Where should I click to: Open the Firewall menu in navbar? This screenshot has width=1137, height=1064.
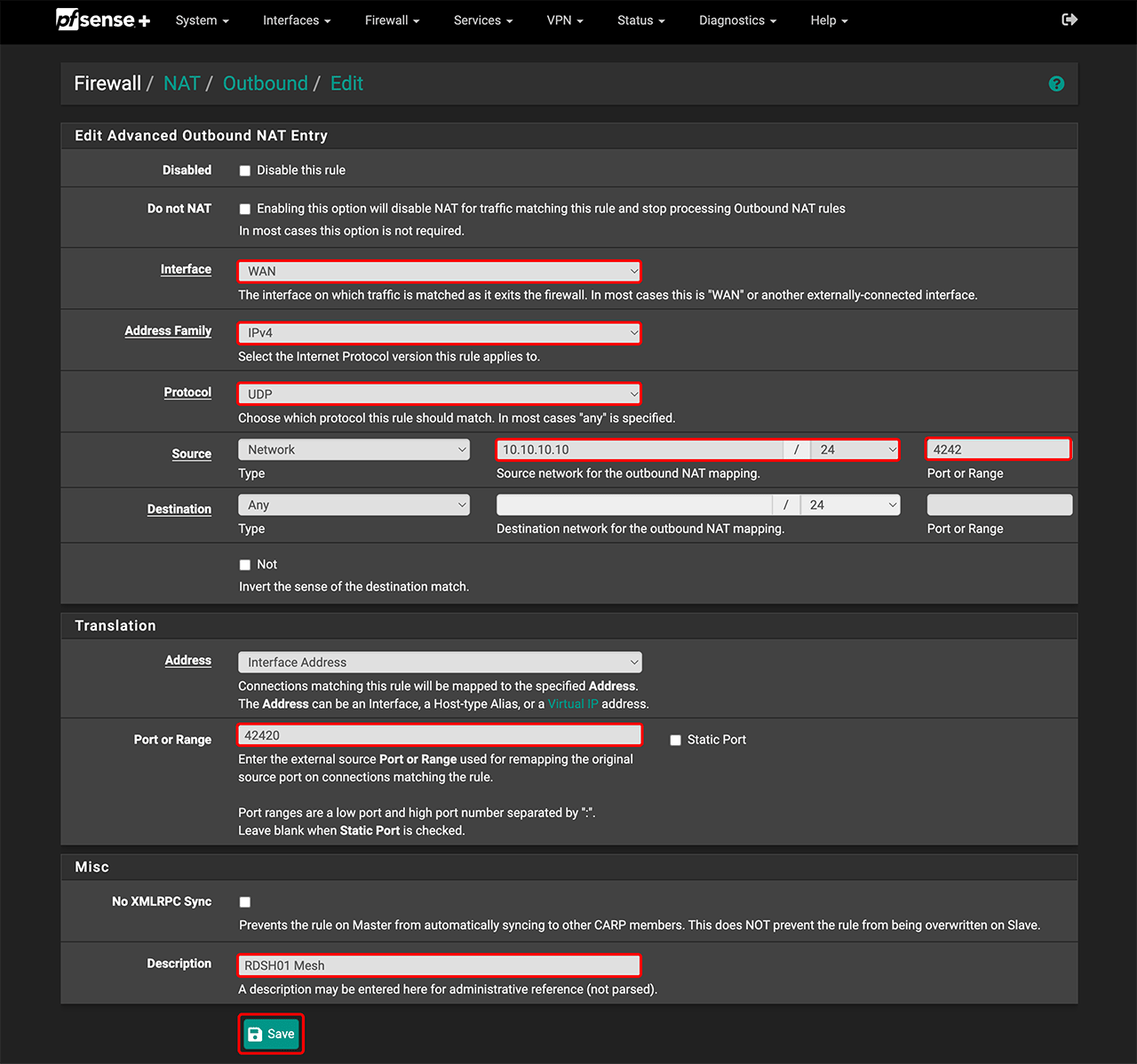pyautogui.click(x=392, y=20)
